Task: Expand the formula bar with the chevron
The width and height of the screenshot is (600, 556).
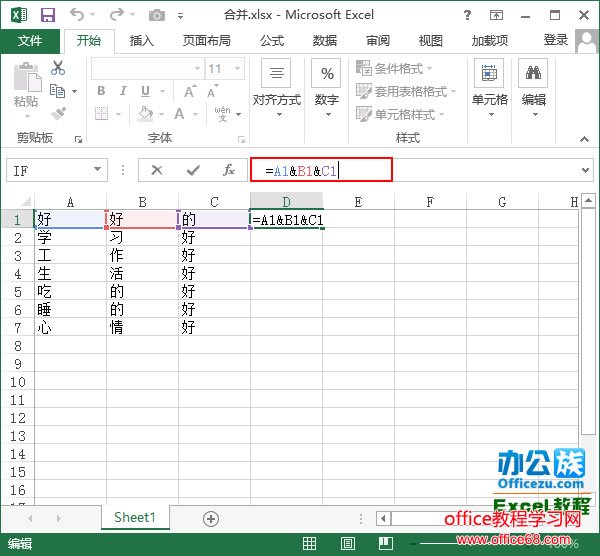Action: click(x=585, y=170)
